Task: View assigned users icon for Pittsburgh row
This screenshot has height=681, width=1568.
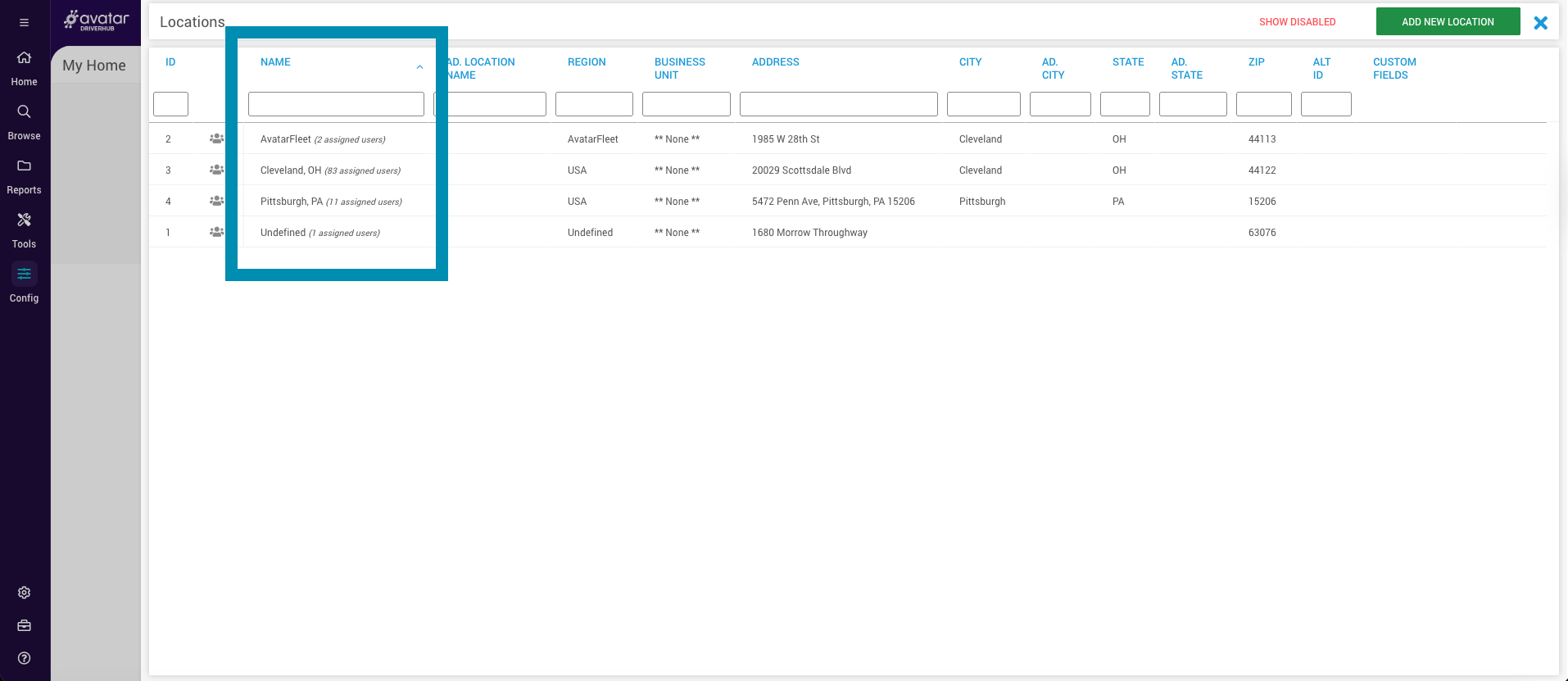Action: [216, 202]
